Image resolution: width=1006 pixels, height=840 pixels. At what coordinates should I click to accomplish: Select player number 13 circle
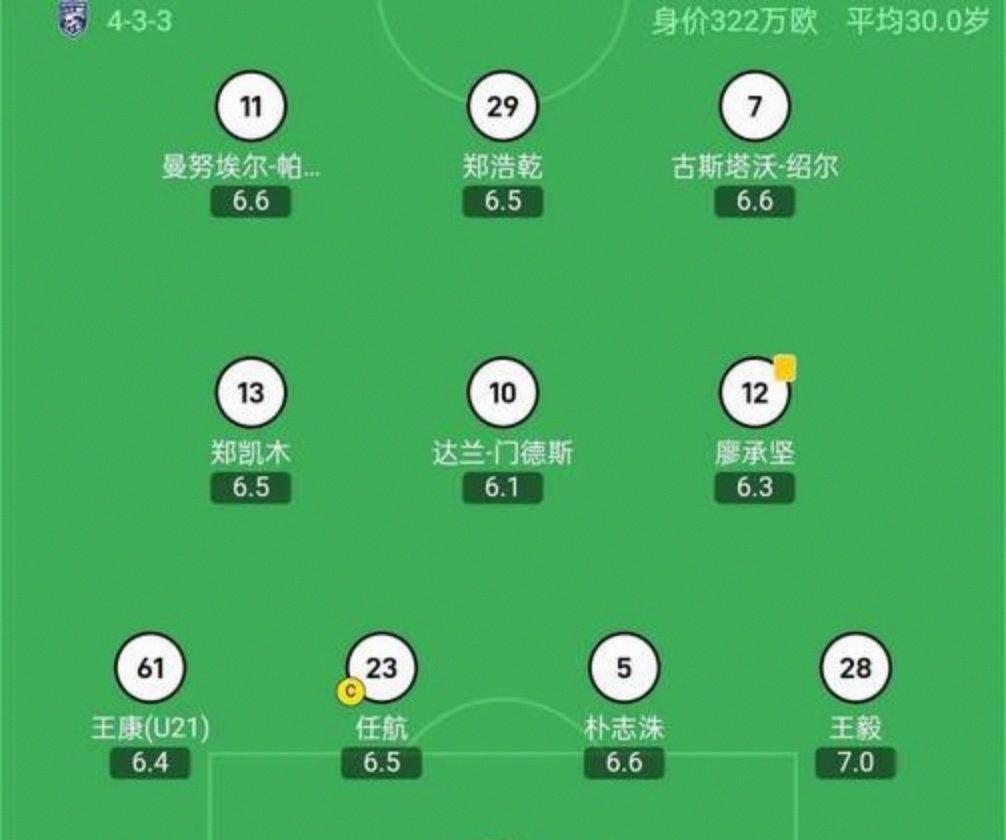coord(252,392)
